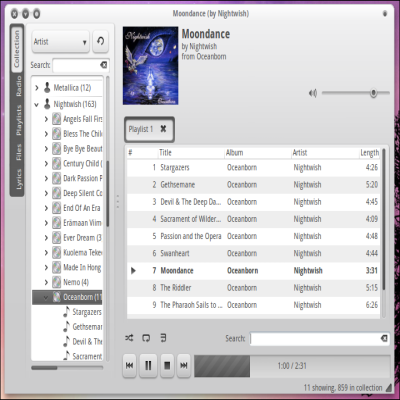Sort playlist by Length column
Screen dimensions: 400x400
point(369,153)
